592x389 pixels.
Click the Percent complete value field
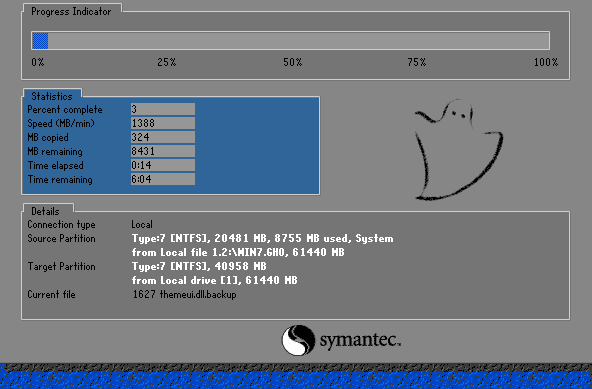pos(163,109)
